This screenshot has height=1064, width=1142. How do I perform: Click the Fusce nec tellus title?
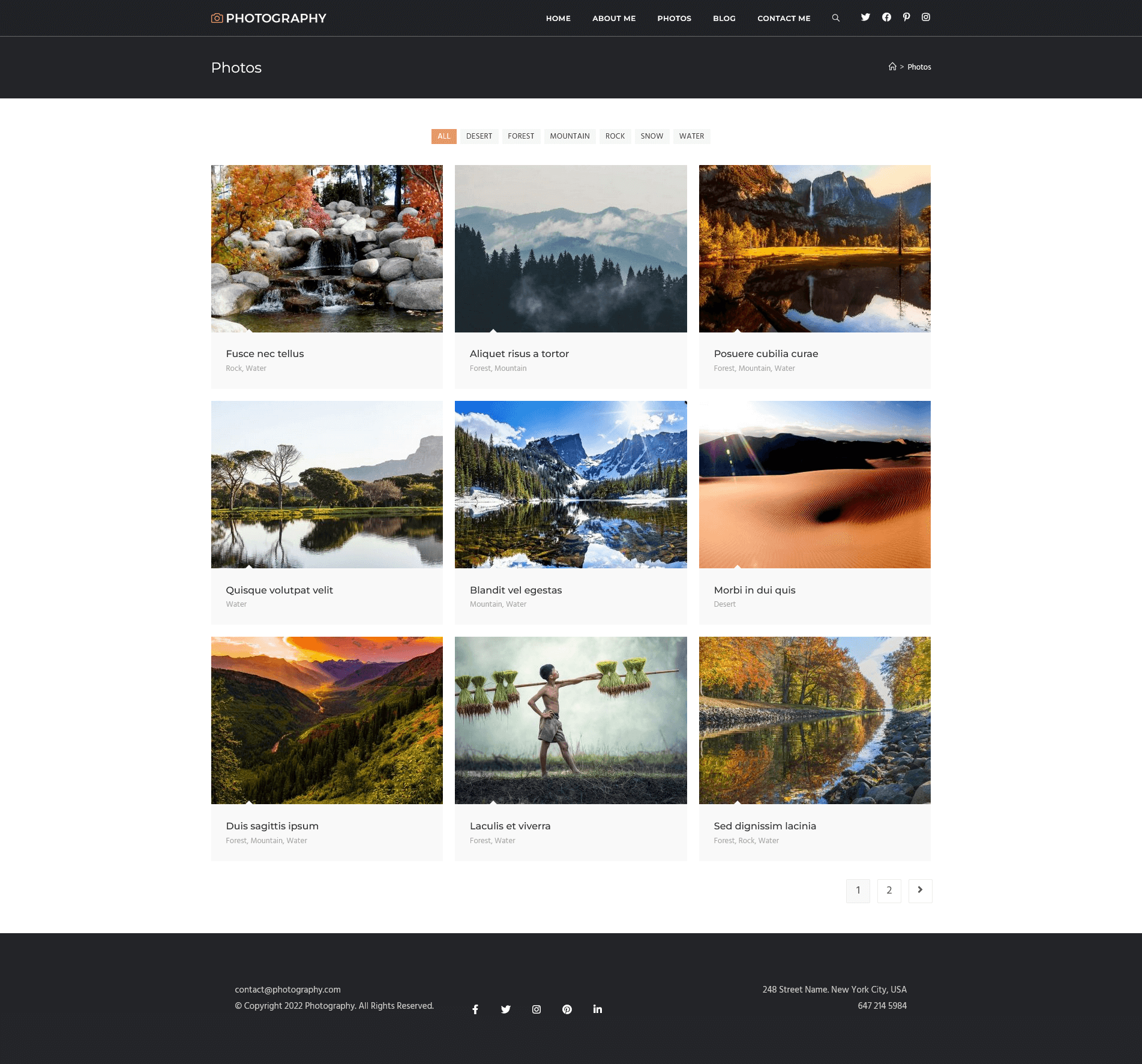265,354
